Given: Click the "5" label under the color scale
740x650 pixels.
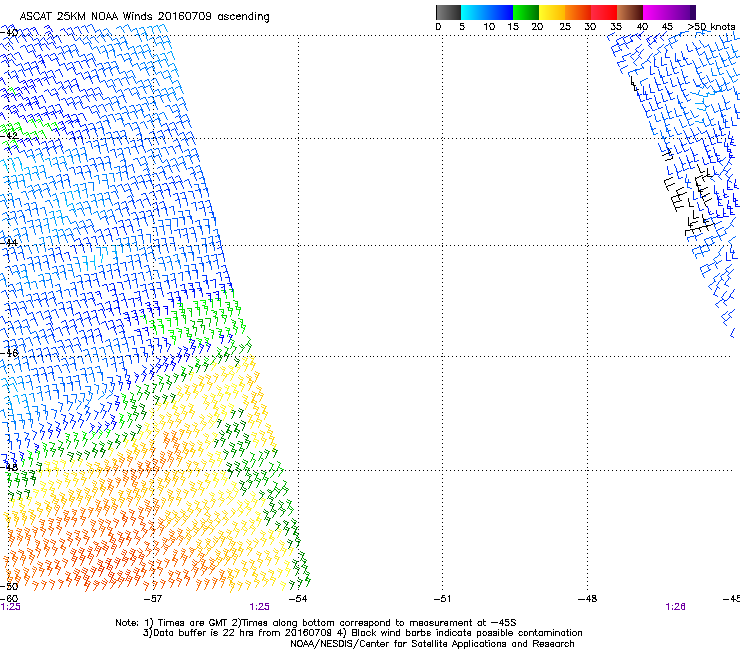Looking at the screenshot, I should click(462, 27).
